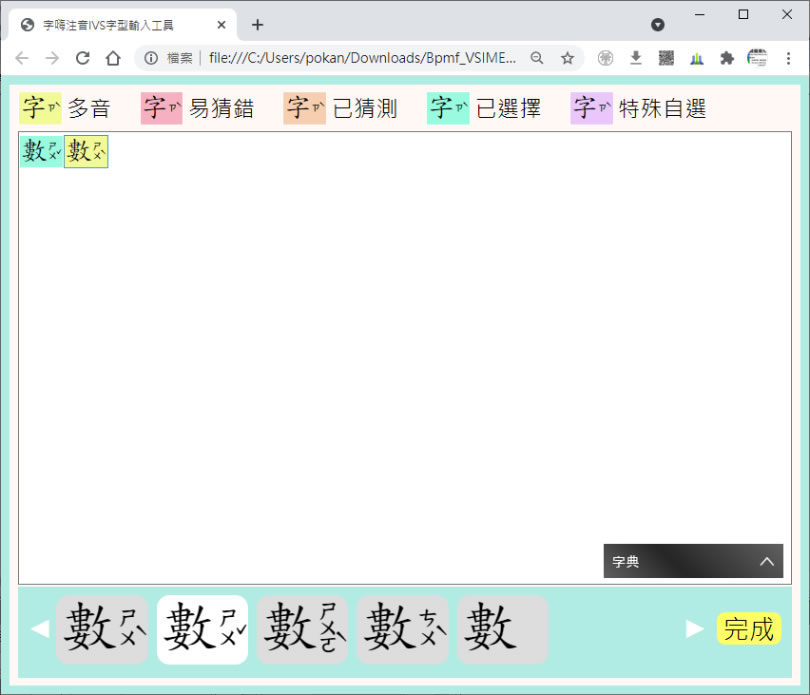Click the green 已選擇 legend swatch
Viewport: 810px width, 695px height.
click(x=448, y=108)
